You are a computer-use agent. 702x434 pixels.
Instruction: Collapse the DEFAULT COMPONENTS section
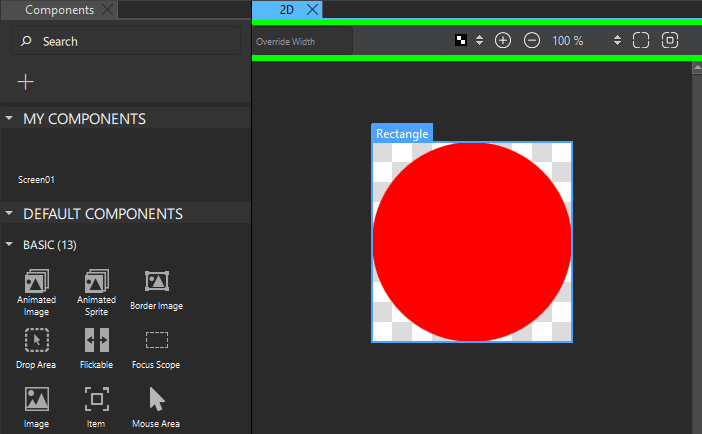click(9, 214)
